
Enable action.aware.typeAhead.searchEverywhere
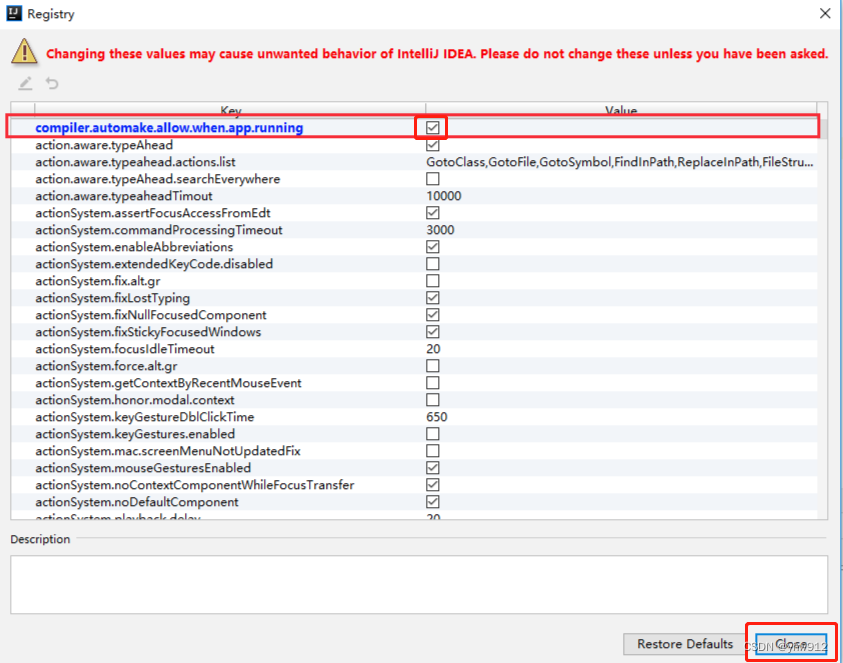[x=432, y=179]
